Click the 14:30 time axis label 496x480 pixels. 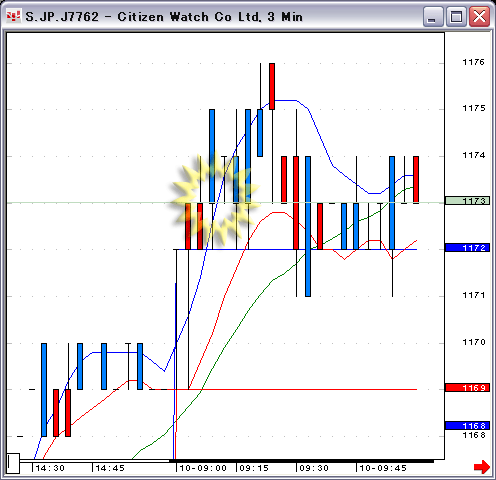(50, 468)
